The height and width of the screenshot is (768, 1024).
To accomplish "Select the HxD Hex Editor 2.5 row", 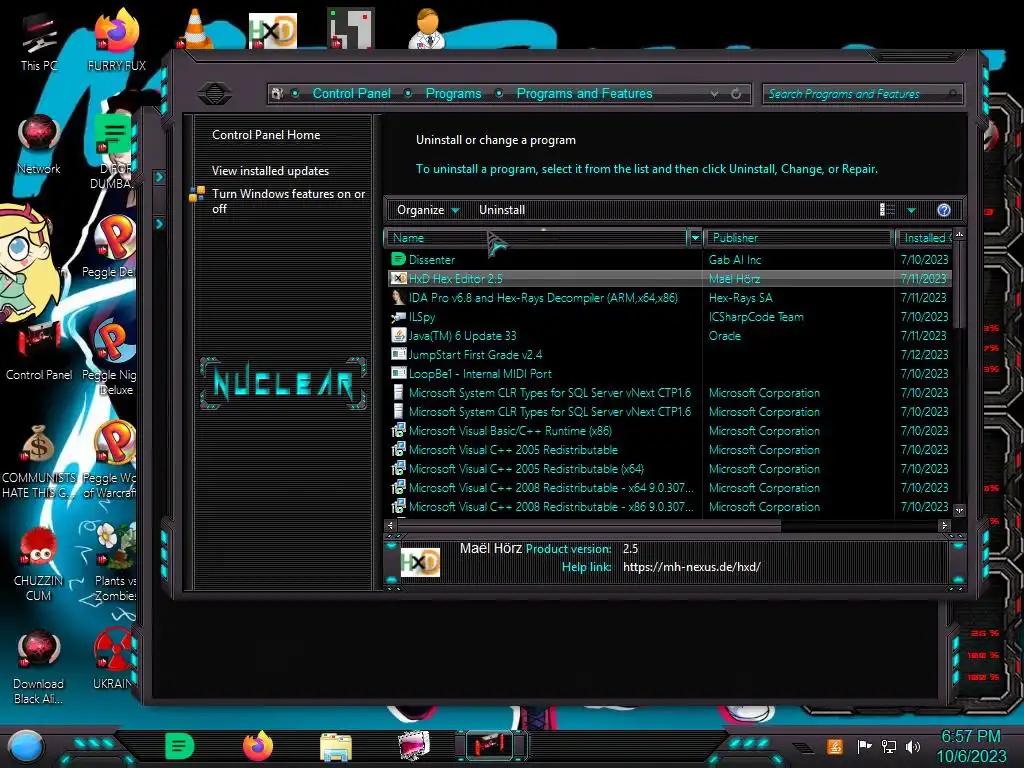I will (669, 278).
